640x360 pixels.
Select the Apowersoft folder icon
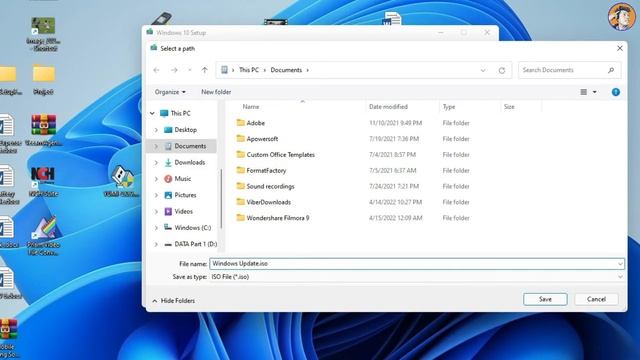(240, 138)
